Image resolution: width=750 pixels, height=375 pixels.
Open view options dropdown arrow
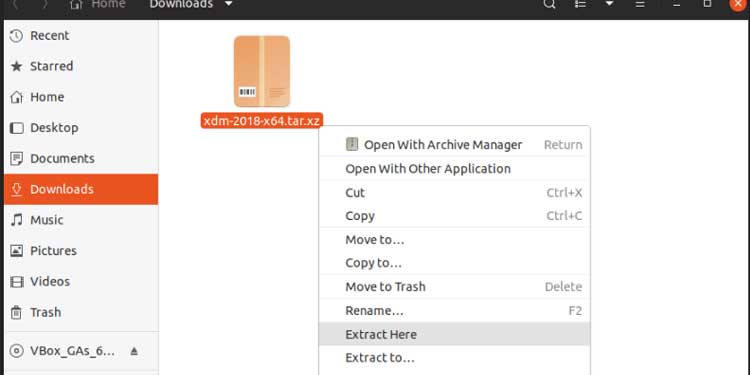tap(609, 4)
